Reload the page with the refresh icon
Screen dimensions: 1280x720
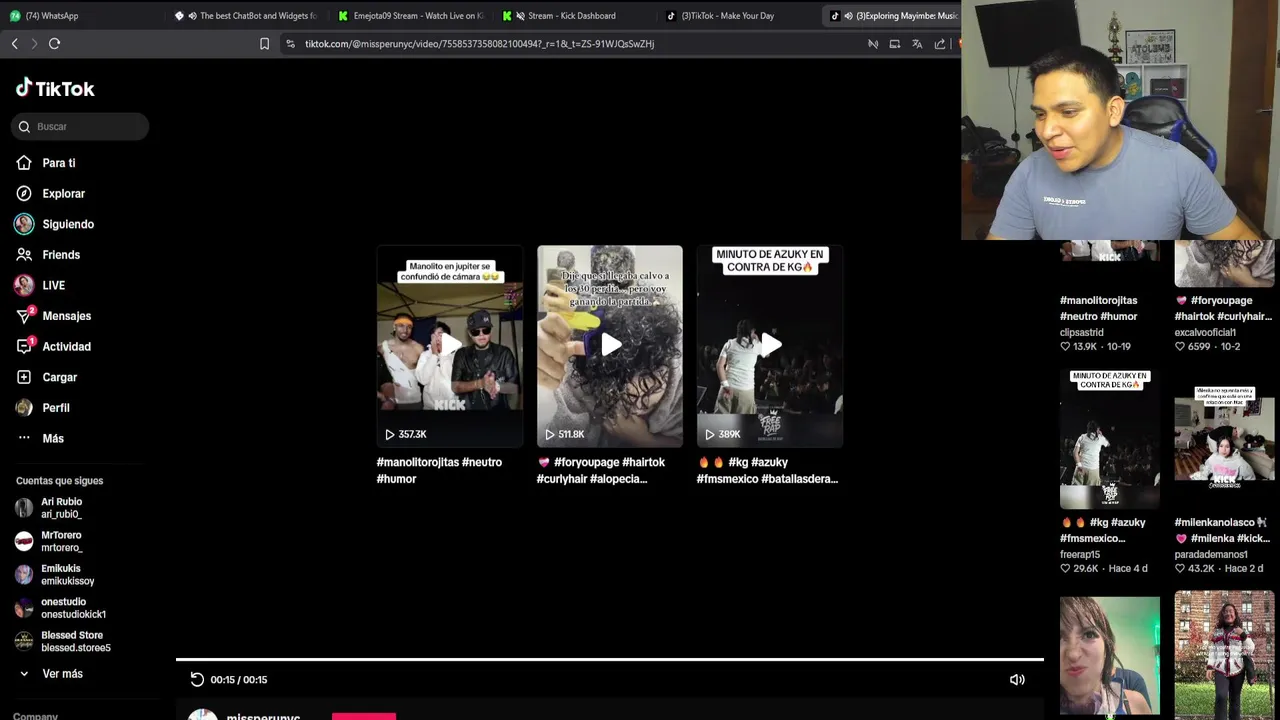[x=54, y=44]
